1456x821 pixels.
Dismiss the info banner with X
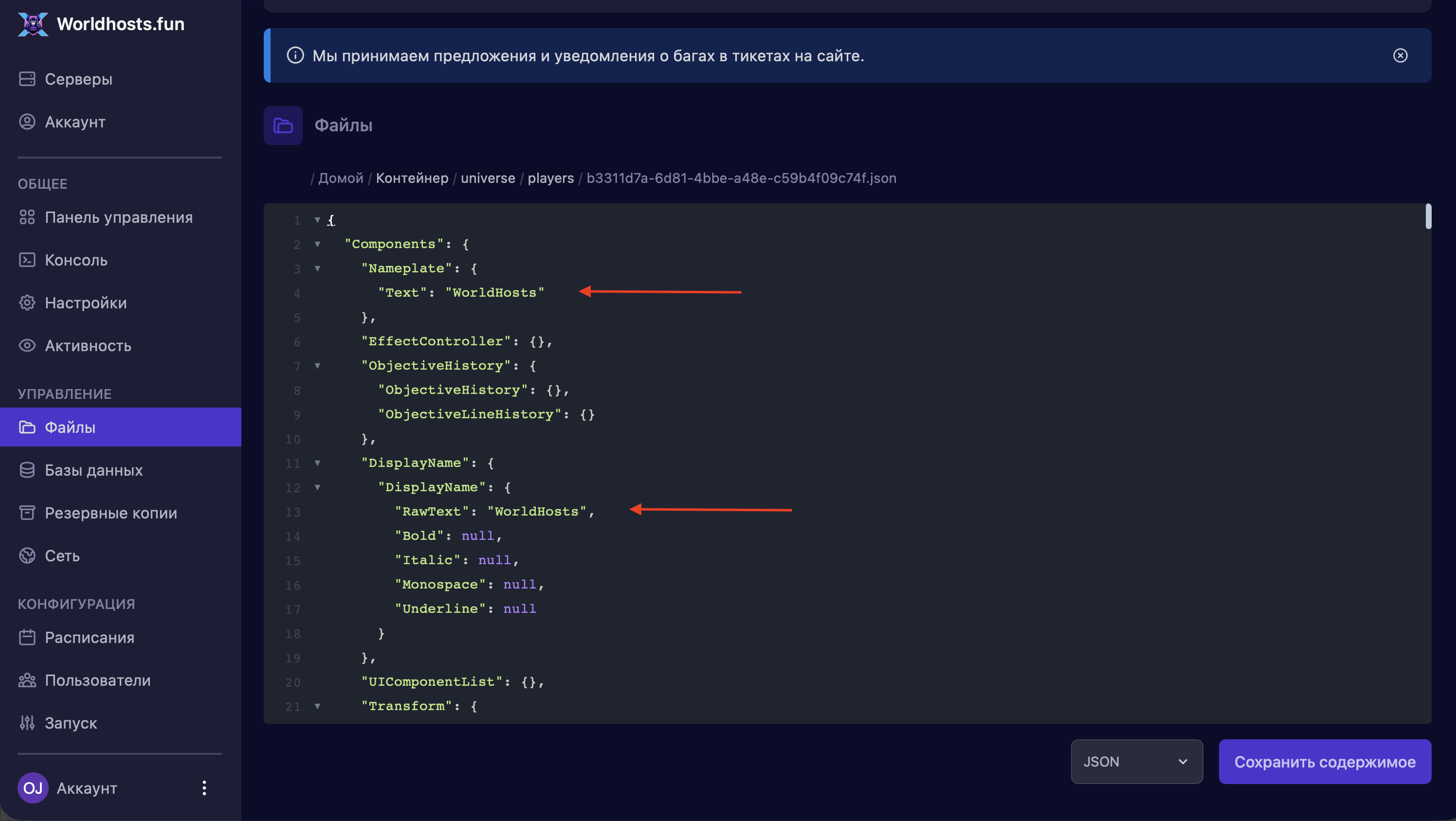(x=1400, y=55)
